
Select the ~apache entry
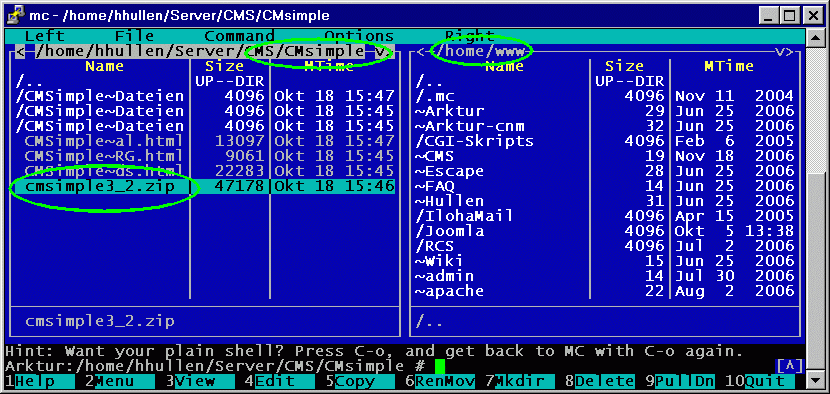pos(605,291)
